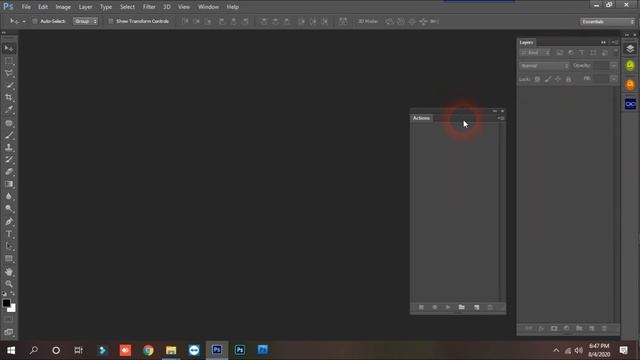Toggle Show Transform Controls checkbox
Viewport: 640px width, 360px height.
click(111, 21)
